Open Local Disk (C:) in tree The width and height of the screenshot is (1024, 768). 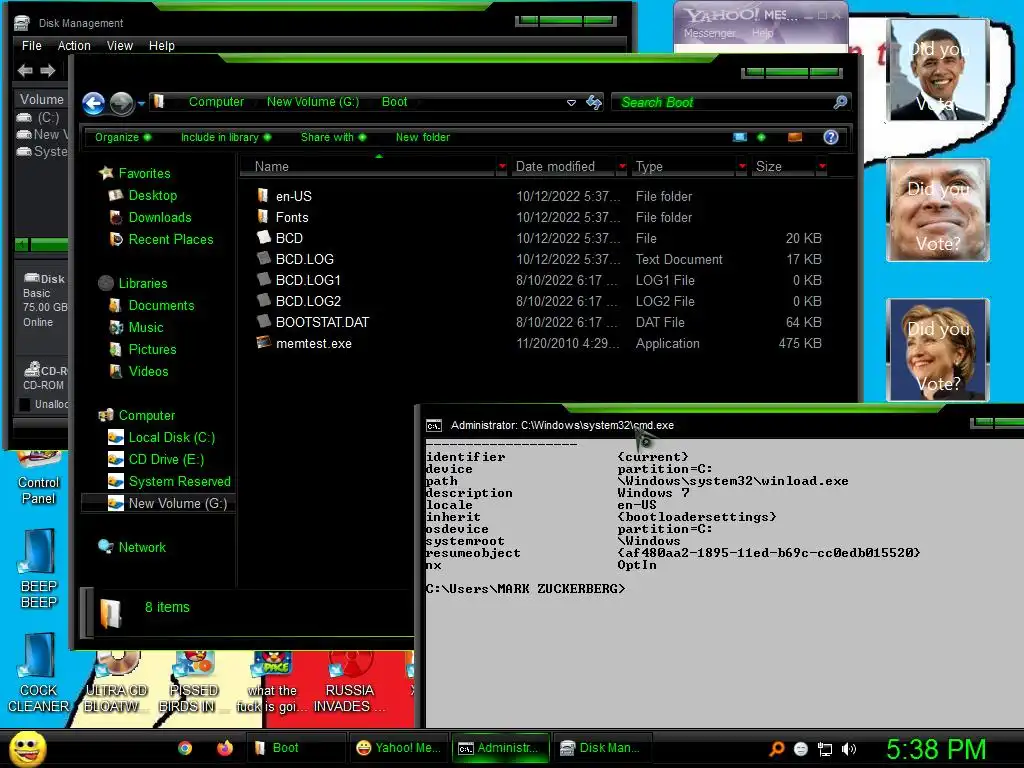pyautogui.click(x=171, y=437)
